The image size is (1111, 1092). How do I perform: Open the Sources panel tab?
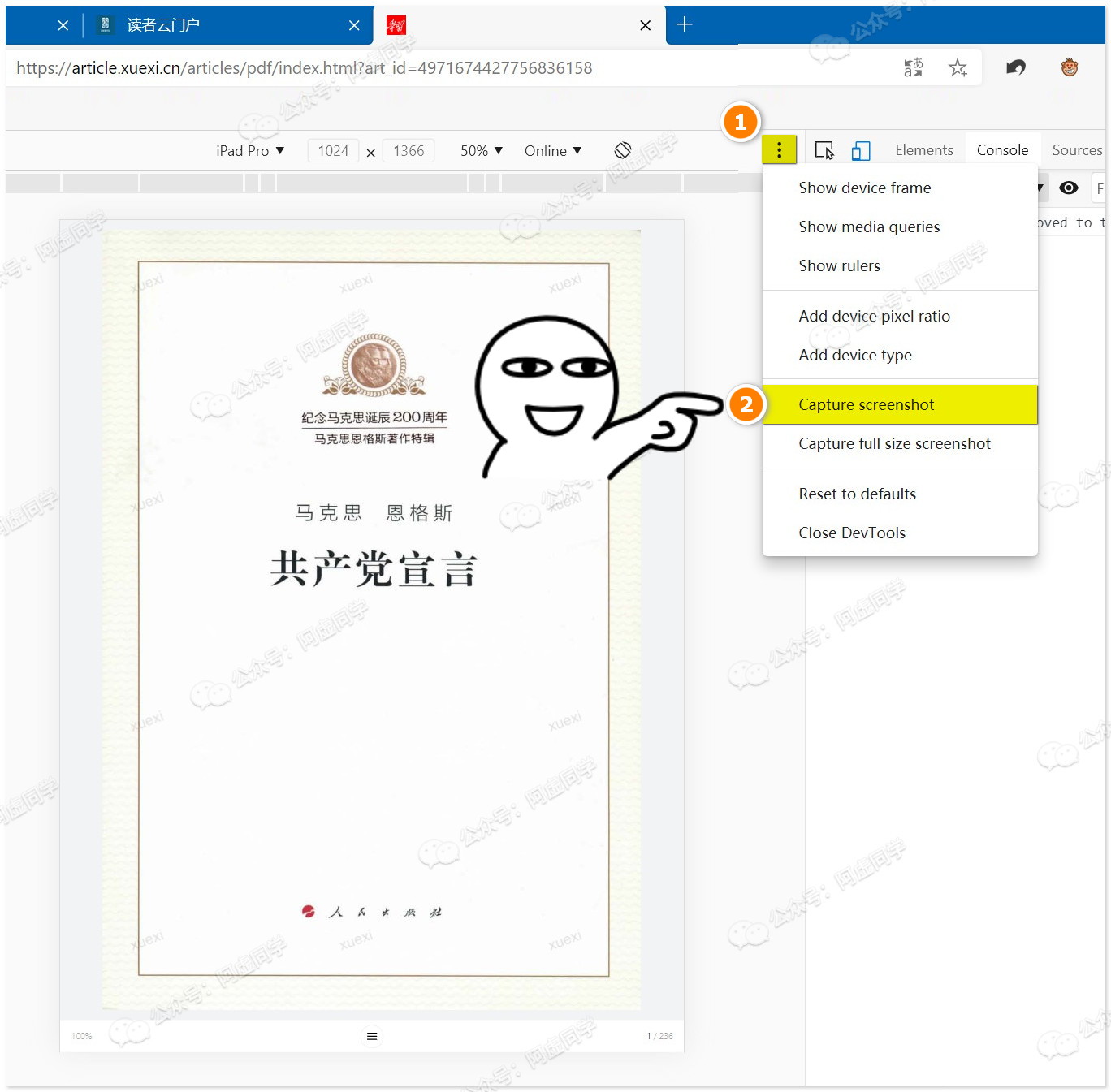[x=1077, y=150]
